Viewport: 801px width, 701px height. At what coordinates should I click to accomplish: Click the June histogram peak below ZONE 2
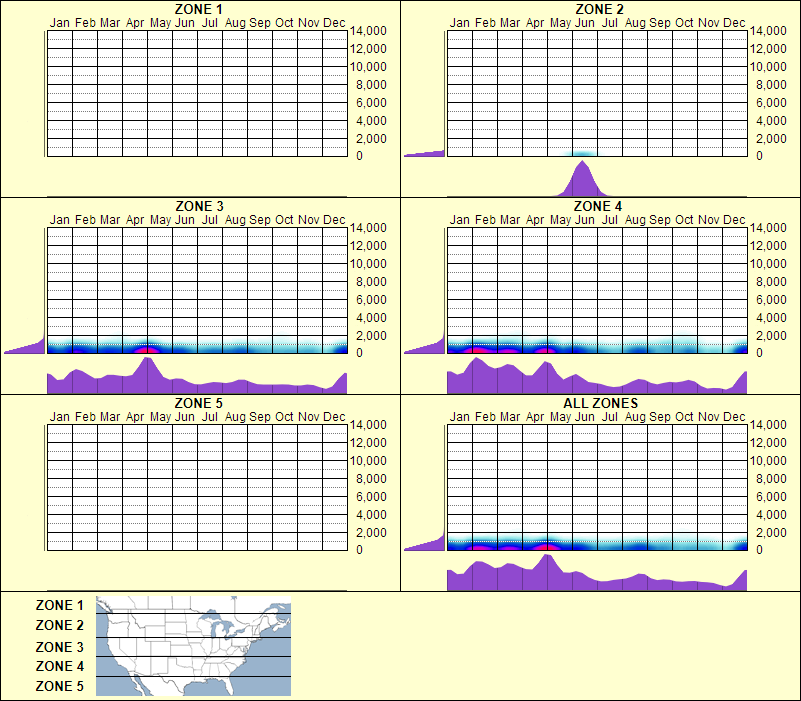click(583, 179)
